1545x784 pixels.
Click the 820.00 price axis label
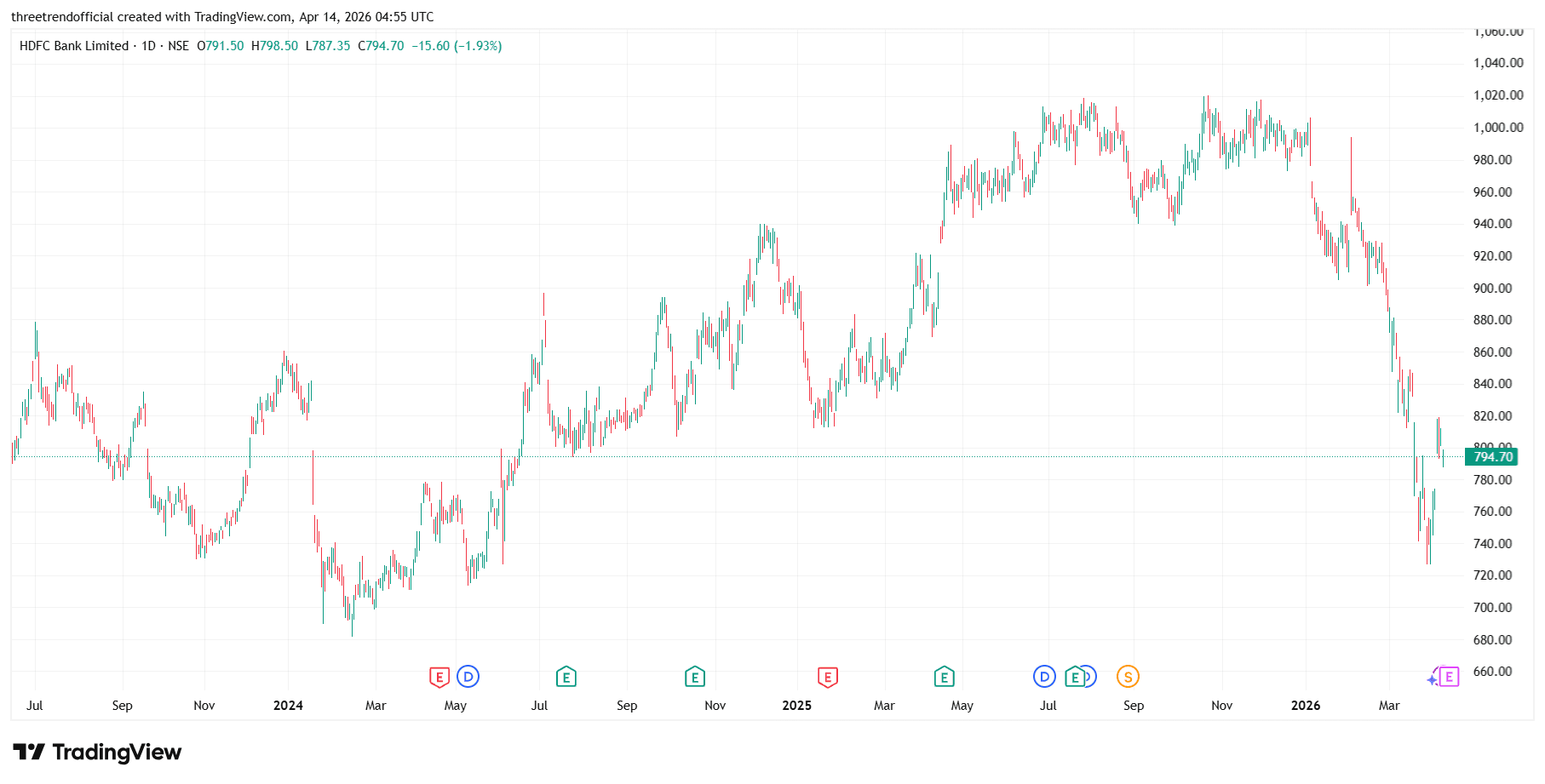point(1492,416)
